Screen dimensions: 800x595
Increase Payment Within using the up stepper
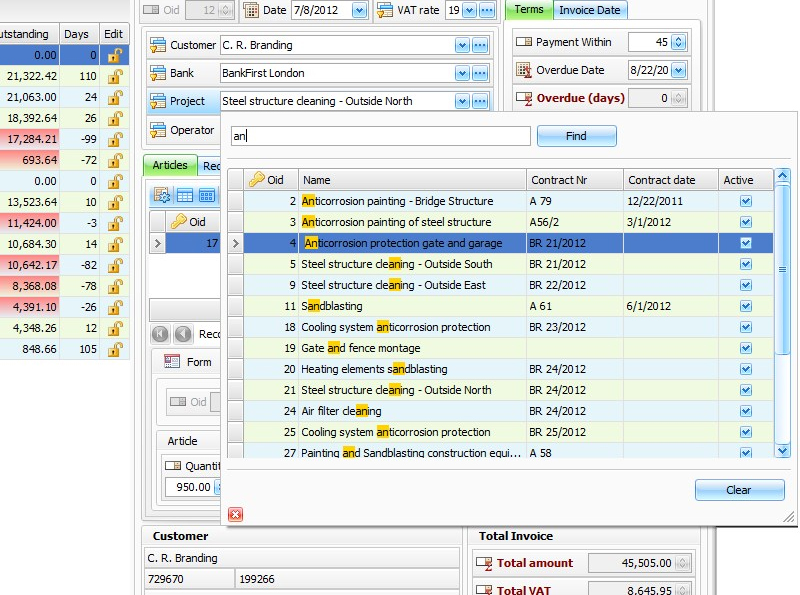(678, 38)
